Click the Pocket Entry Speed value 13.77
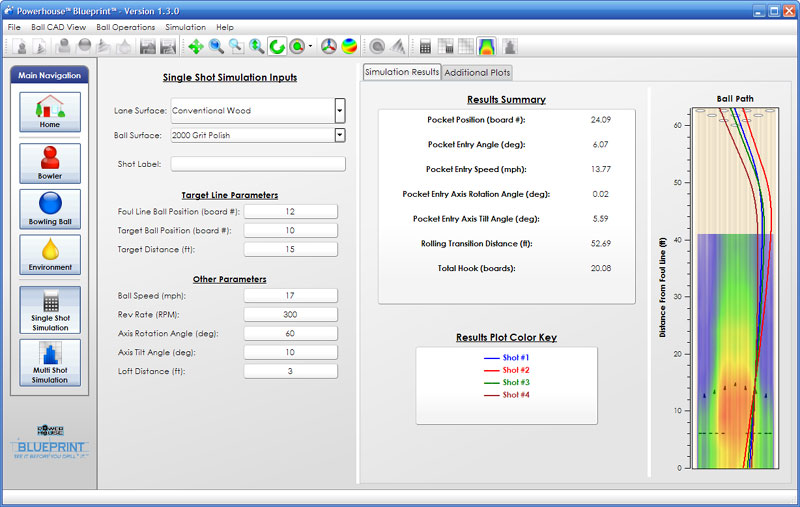The width and height of the screenshot is (800, 507). coord(601,169)
